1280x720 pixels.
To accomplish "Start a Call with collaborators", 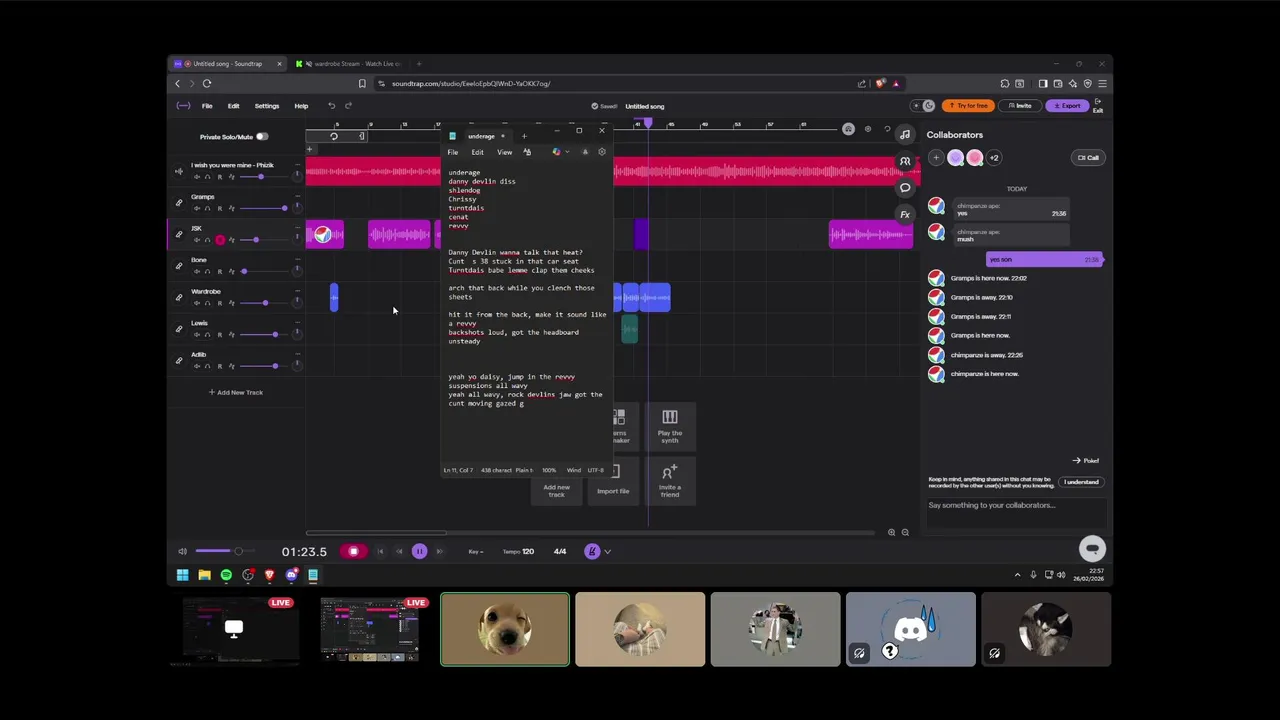I will click(x=1088, y=157).
